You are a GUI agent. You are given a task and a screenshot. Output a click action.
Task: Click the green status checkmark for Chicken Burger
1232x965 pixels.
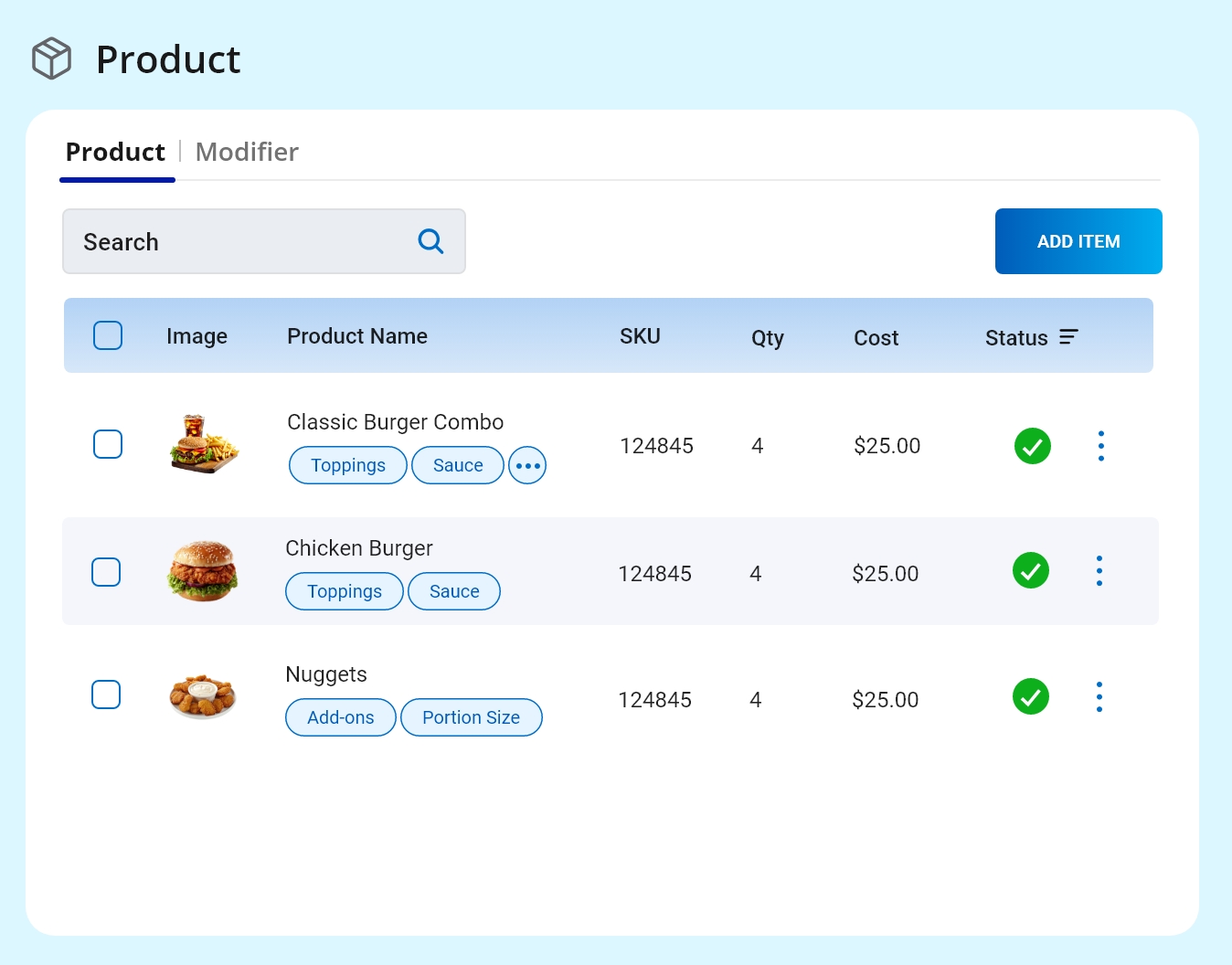1031,570
